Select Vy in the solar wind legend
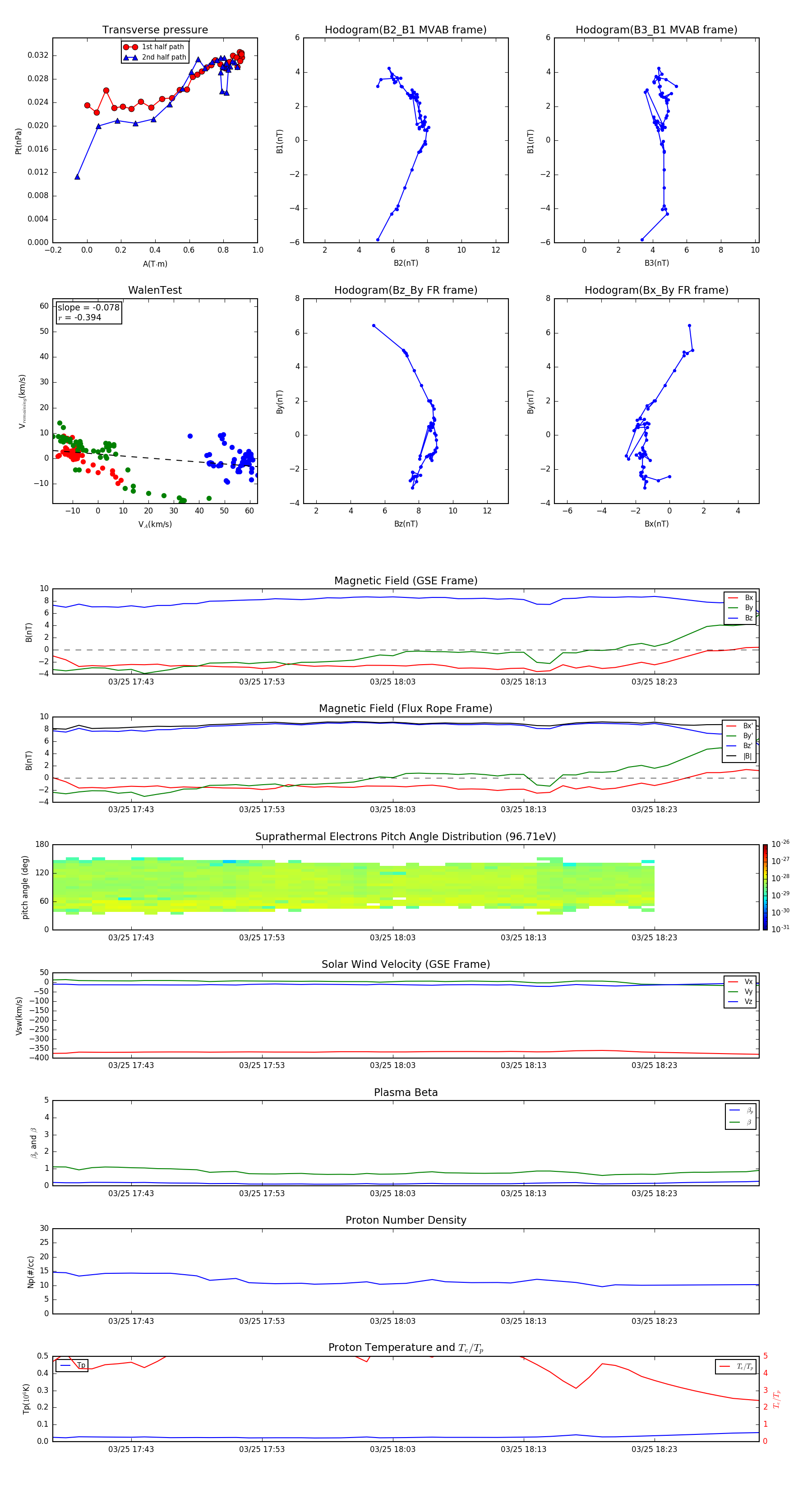812x1489 pixels. pyautogui.click(x=740, y=991)
